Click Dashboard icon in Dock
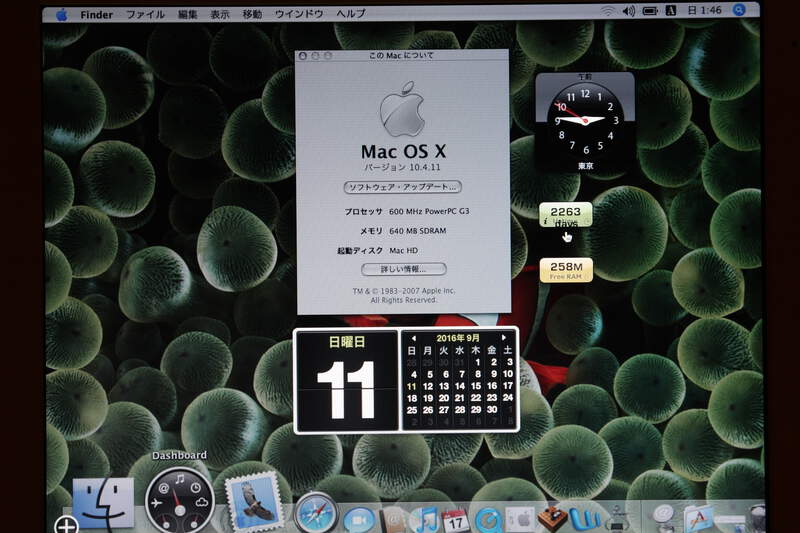This screenshot has height=533, width=800. pos(179,500)
